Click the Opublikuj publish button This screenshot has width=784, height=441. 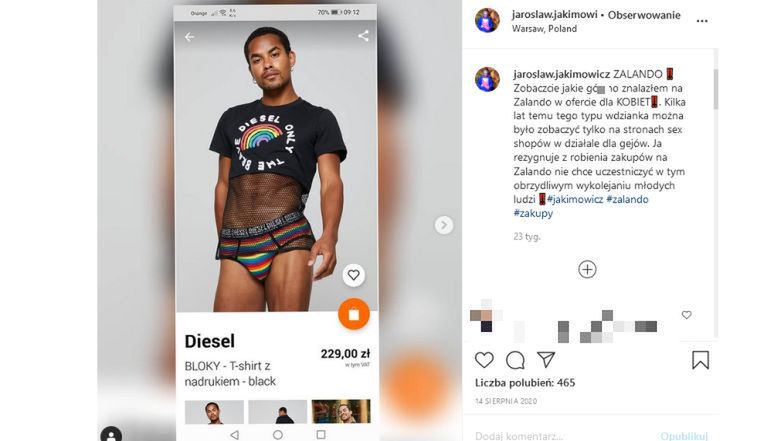(x=684, y=436)
